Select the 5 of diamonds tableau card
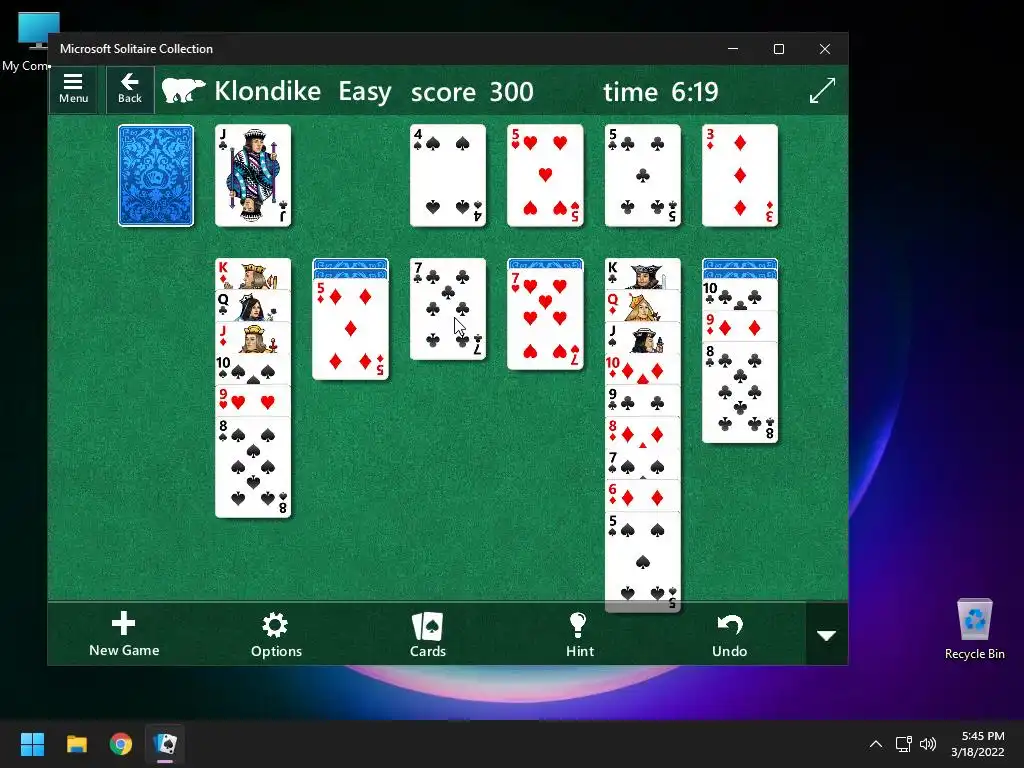The image size is (1024, 768). click(x=351, y=330)
